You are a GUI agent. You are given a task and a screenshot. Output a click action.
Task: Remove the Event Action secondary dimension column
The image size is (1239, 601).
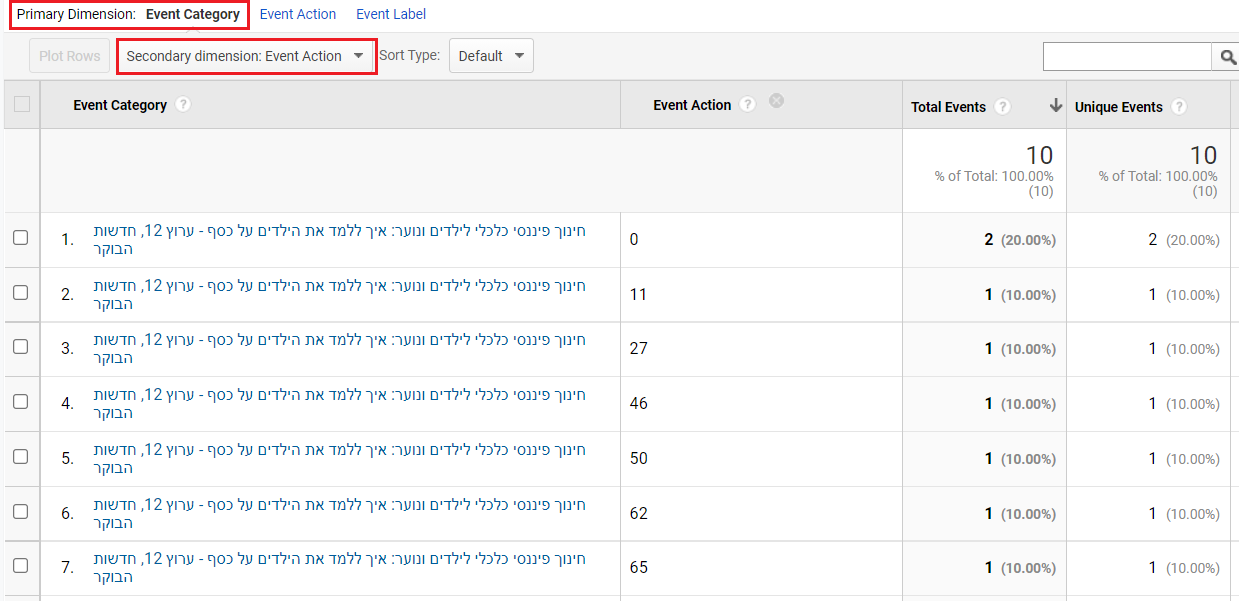pos(776,101)
